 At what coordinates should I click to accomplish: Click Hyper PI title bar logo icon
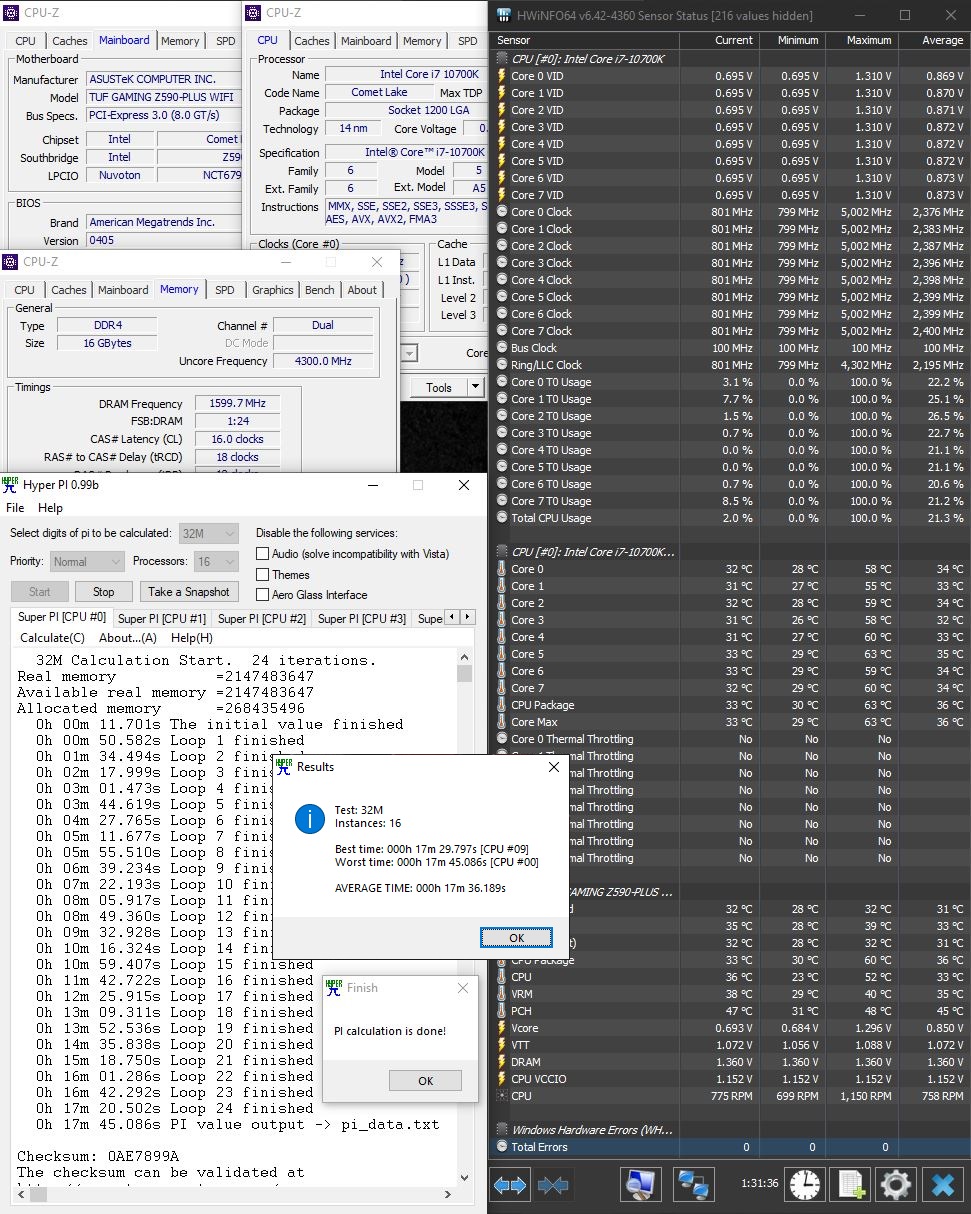pos(10,484)
